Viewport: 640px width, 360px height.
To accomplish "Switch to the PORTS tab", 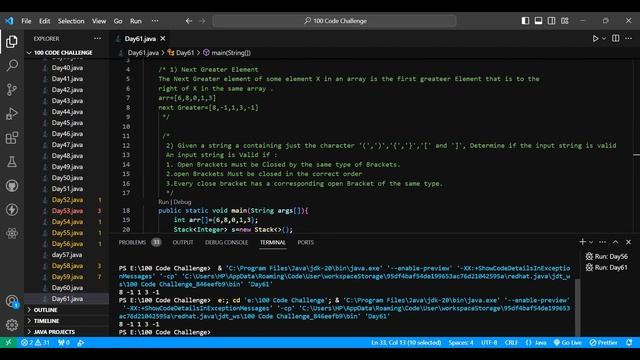I will (x=305, y=242).
